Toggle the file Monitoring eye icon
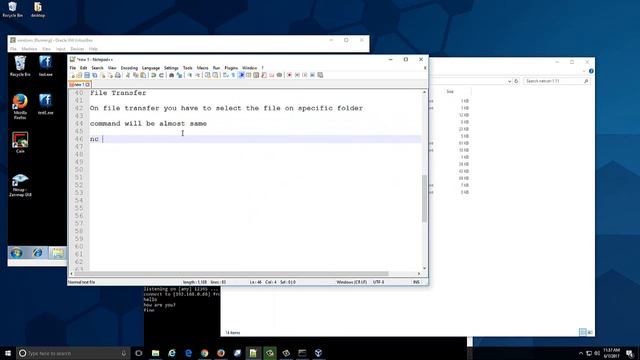Screen dimensions: 640x360 click(x=279, y=75)
